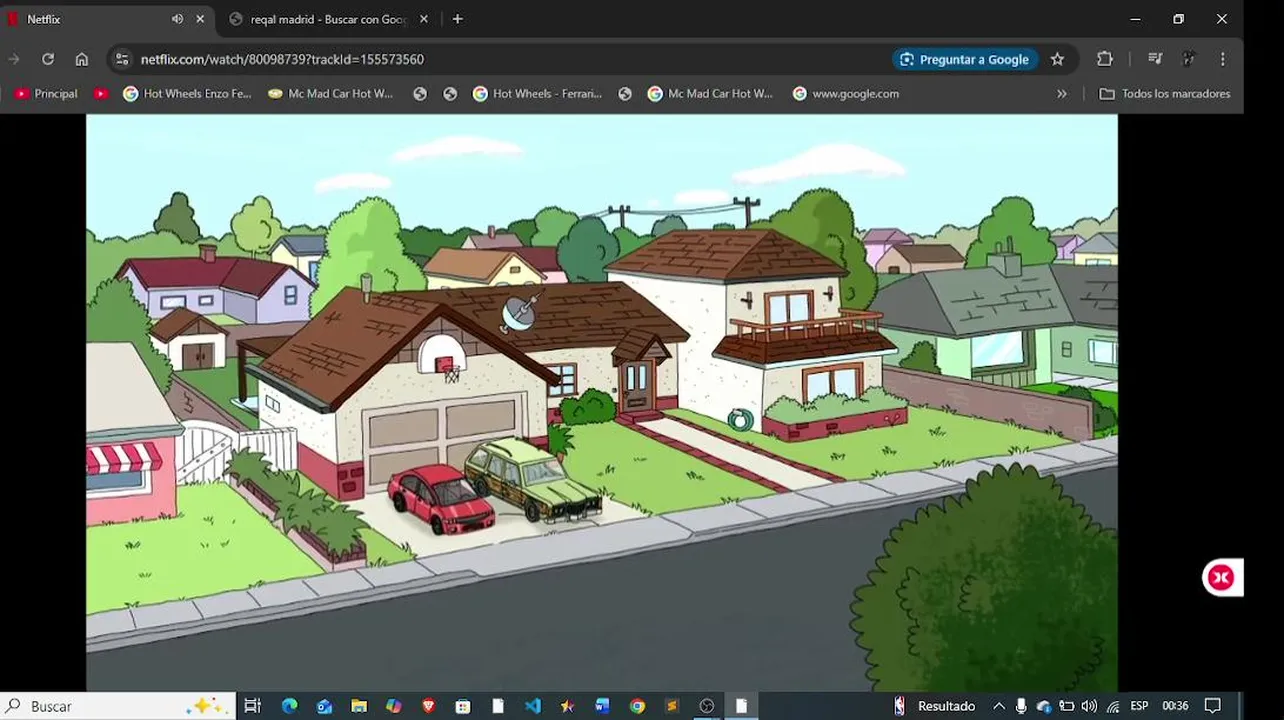Viewport: 1284px width, 720px height.
Task: Open a new browser tab
Action: pyautogui.click(x=458, y=19)
